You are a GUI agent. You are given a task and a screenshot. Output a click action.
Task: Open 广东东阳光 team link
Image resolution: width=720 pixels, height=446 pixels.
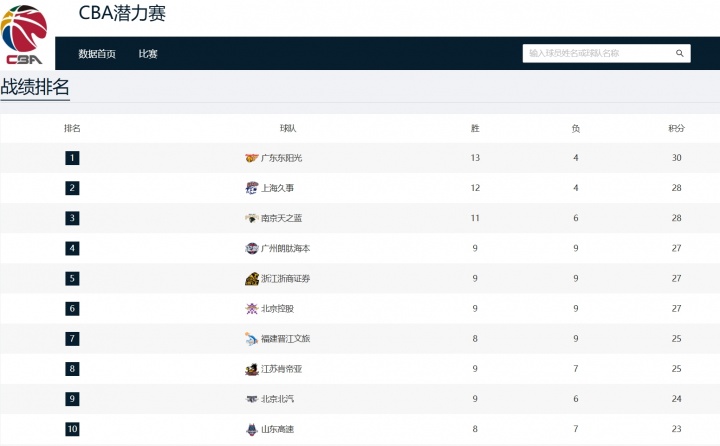point(281,158)
